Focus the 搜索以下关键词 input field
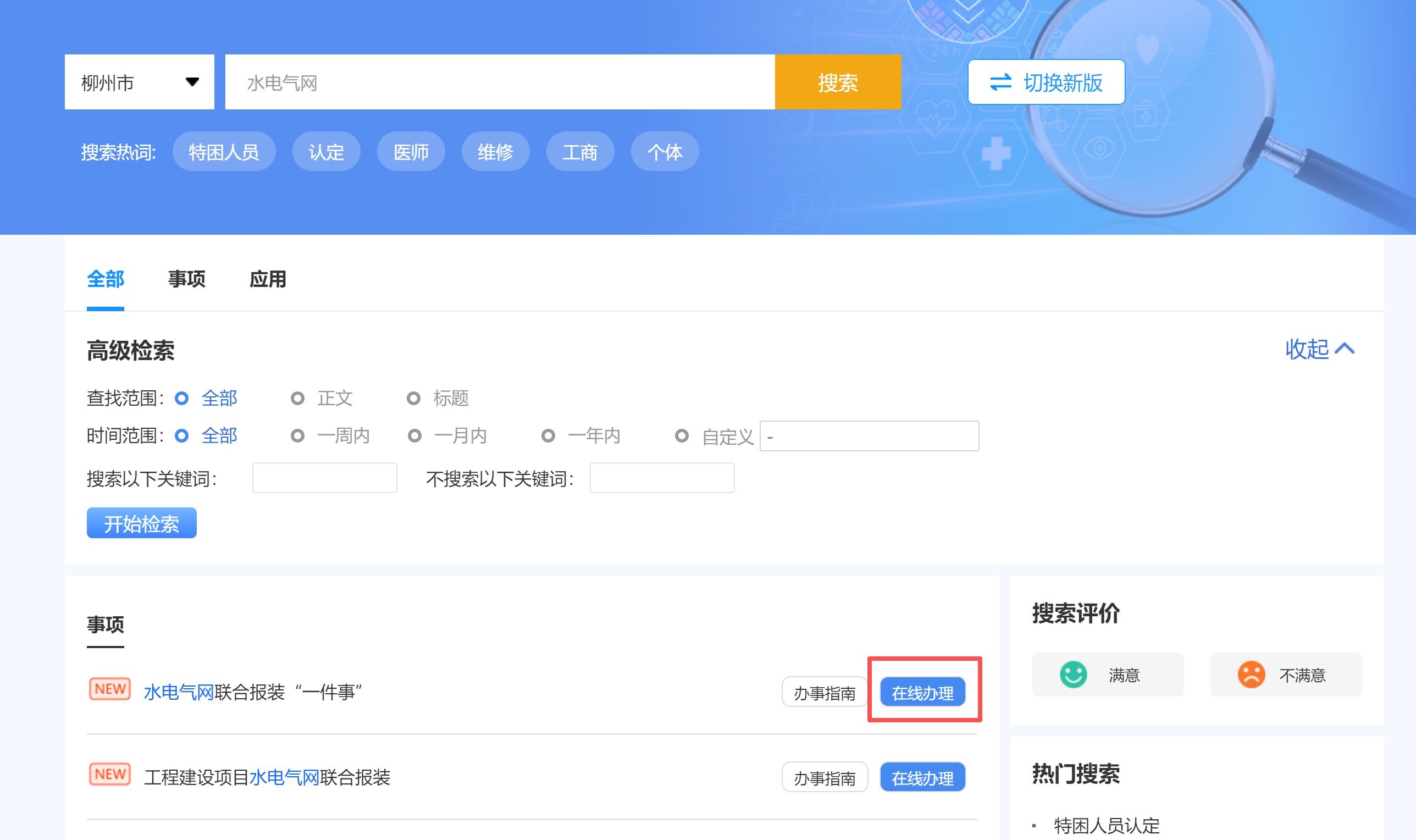The height and width of the screenshot is (840, 1416). [324, 478]
